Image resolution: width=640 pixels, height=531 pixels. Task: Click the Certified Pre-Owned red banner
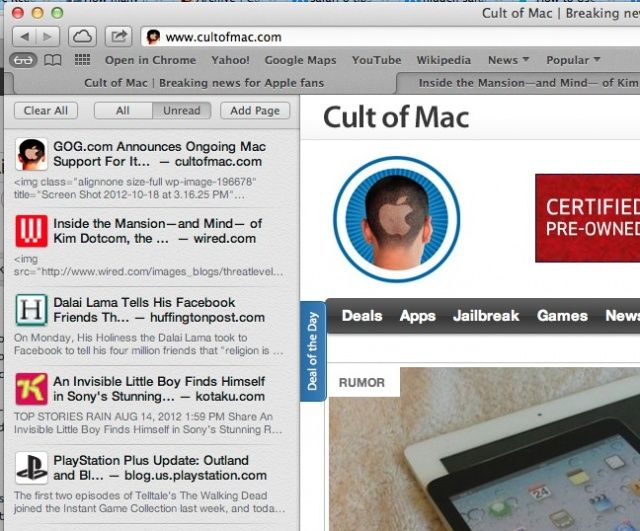tap(588, 218)
